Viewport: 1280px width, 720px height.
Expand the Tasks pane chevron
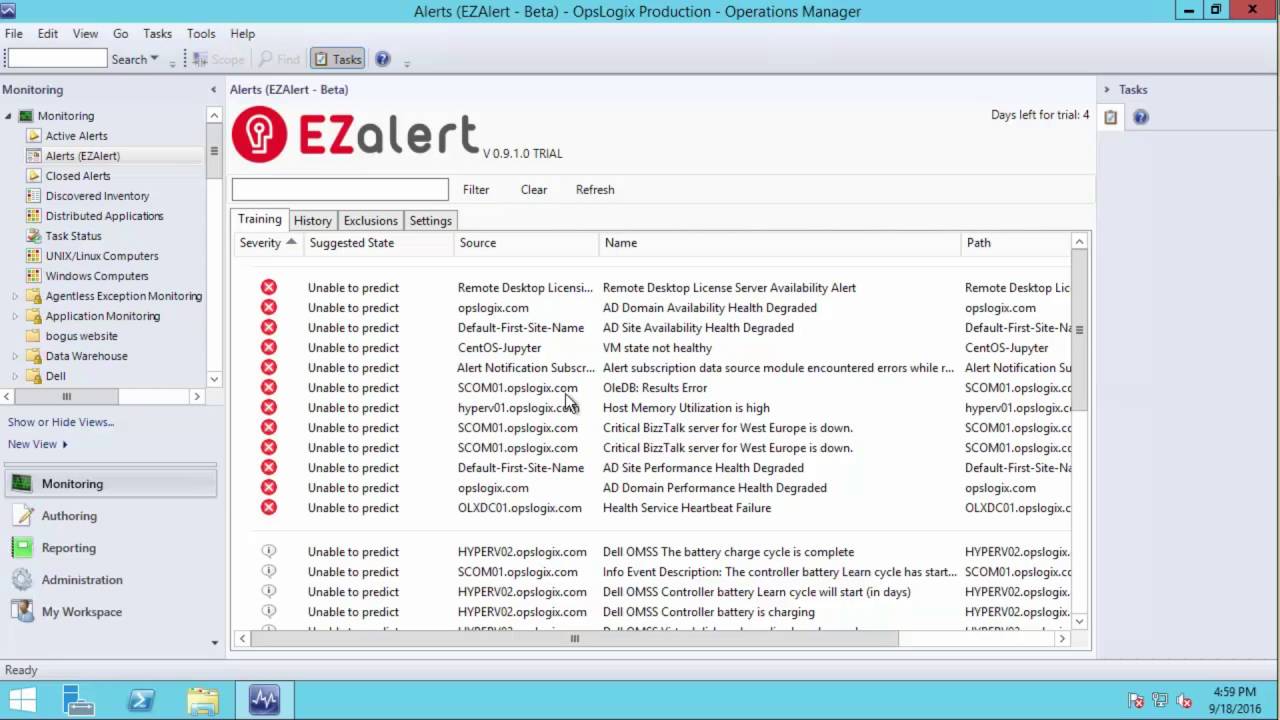click(1107, 90)
